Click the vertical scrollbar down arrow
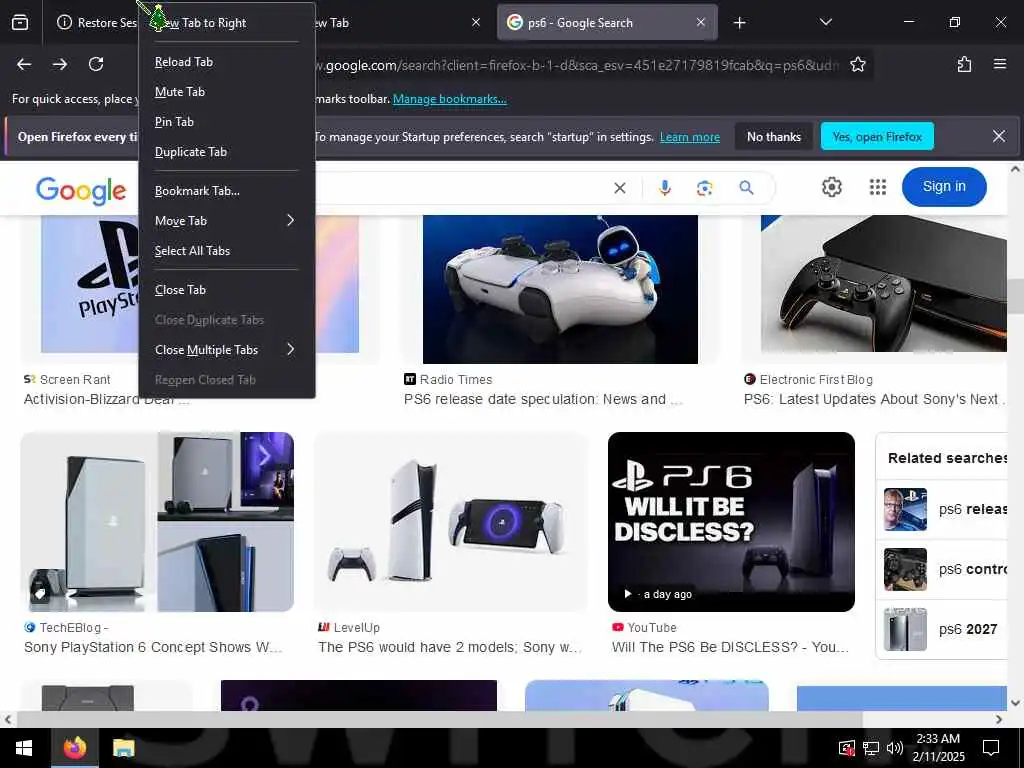1024x768 pixels. tap(1015, 703)
